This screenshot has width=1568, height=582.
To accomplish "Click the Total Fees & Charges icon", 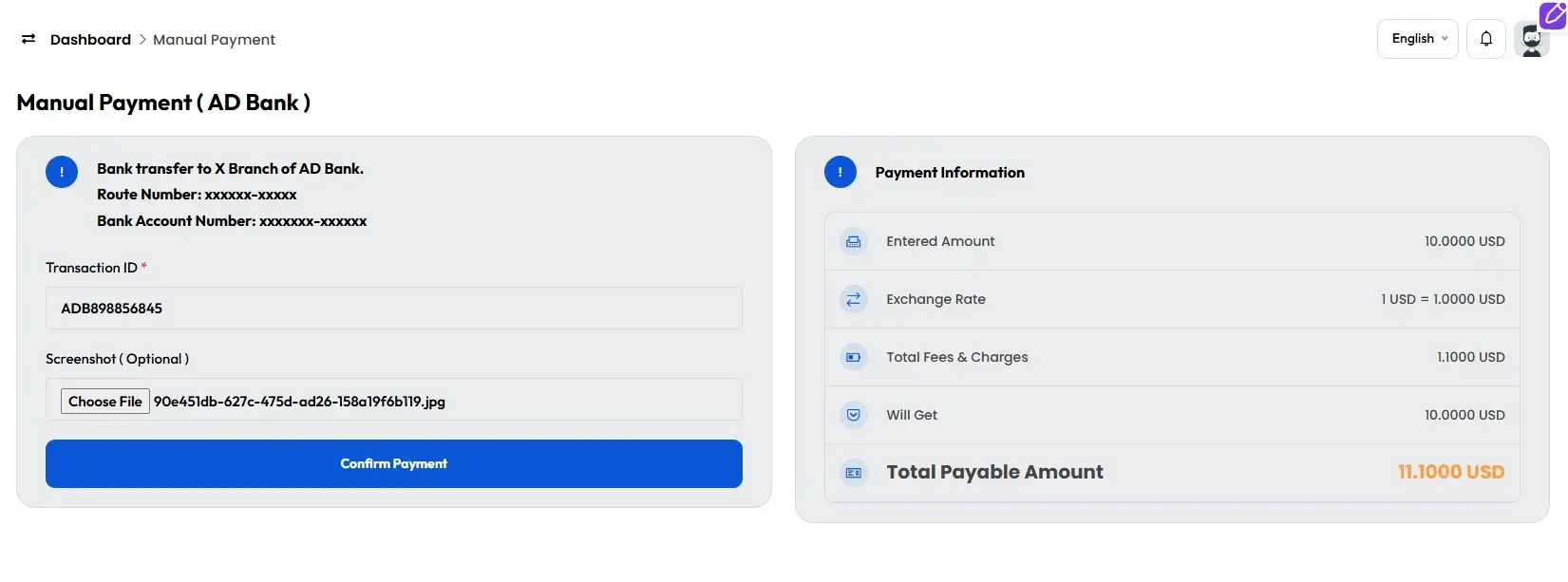I will pos(854,357).
